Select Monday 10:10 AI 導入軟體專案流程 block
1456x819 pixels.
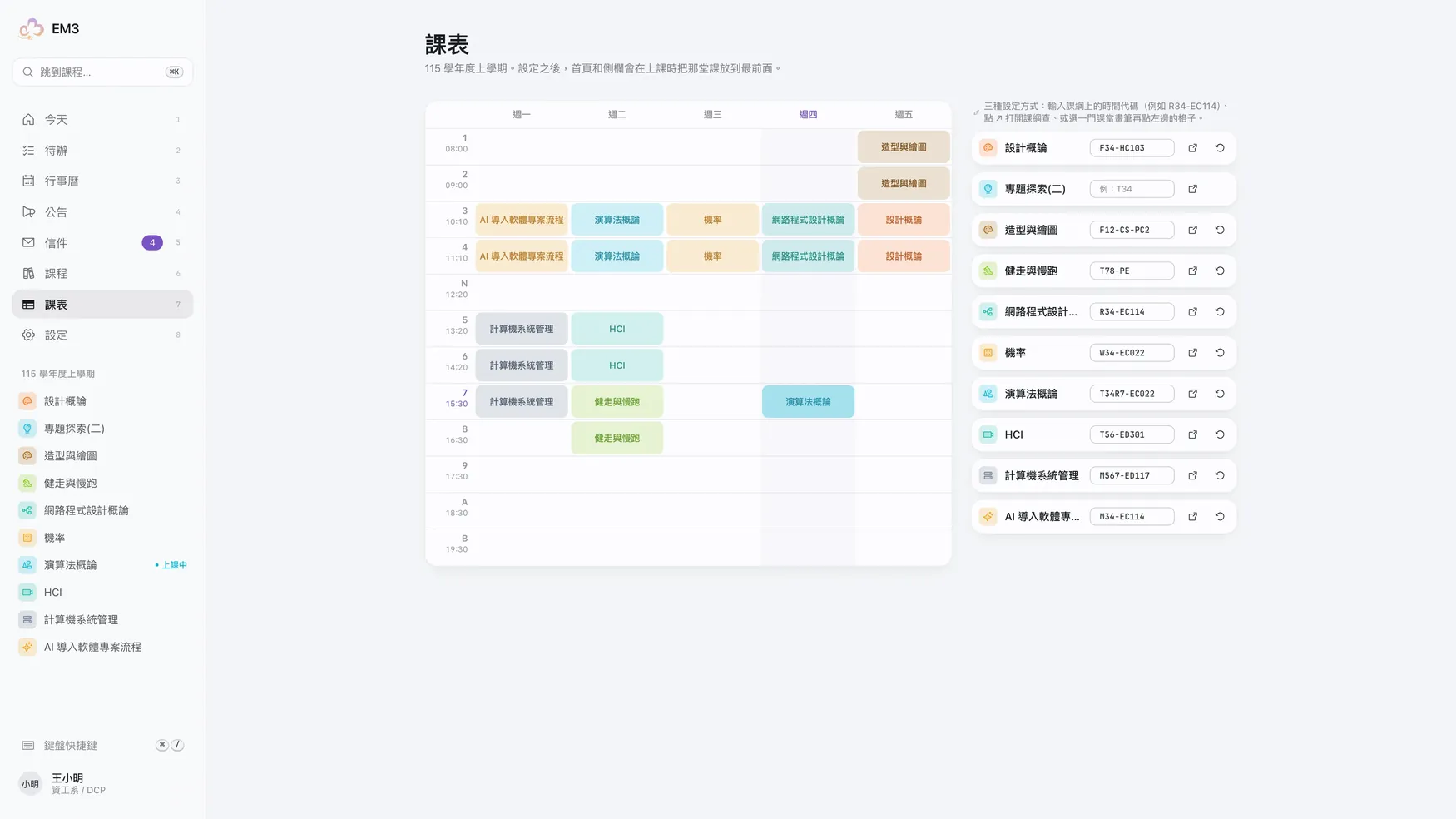522,220
